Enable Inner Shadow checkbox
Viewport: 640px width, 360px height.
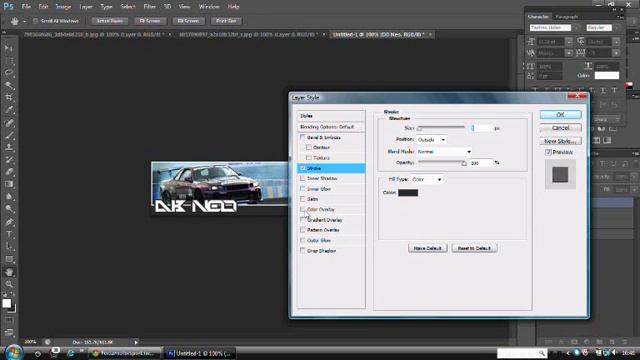click(x=302, y=178)
